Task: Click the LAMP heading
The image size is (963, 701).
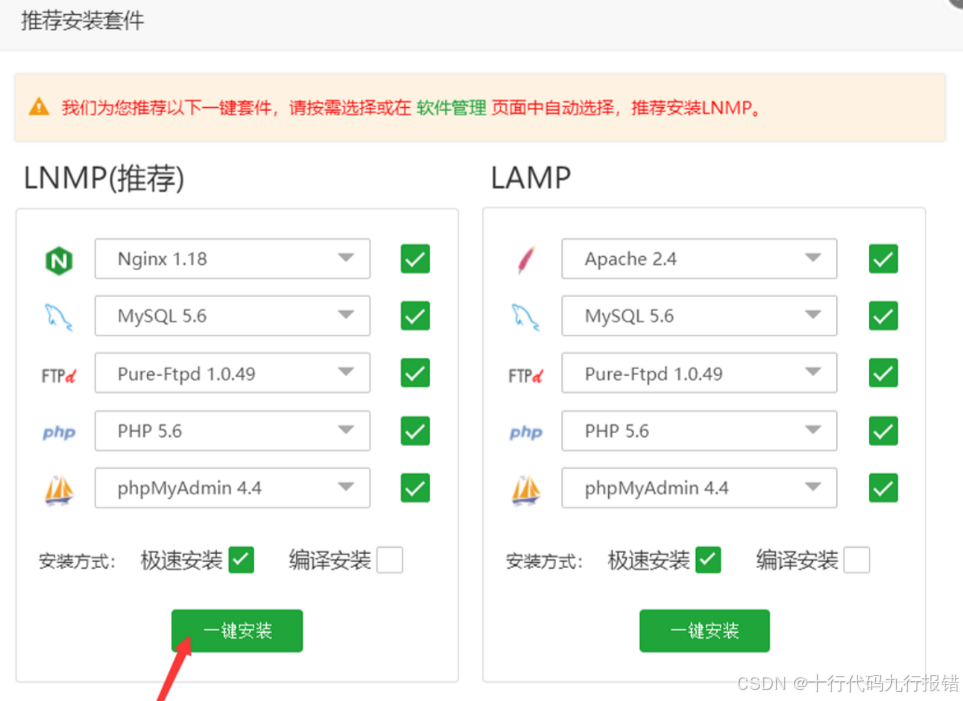Action: (531, 178)
